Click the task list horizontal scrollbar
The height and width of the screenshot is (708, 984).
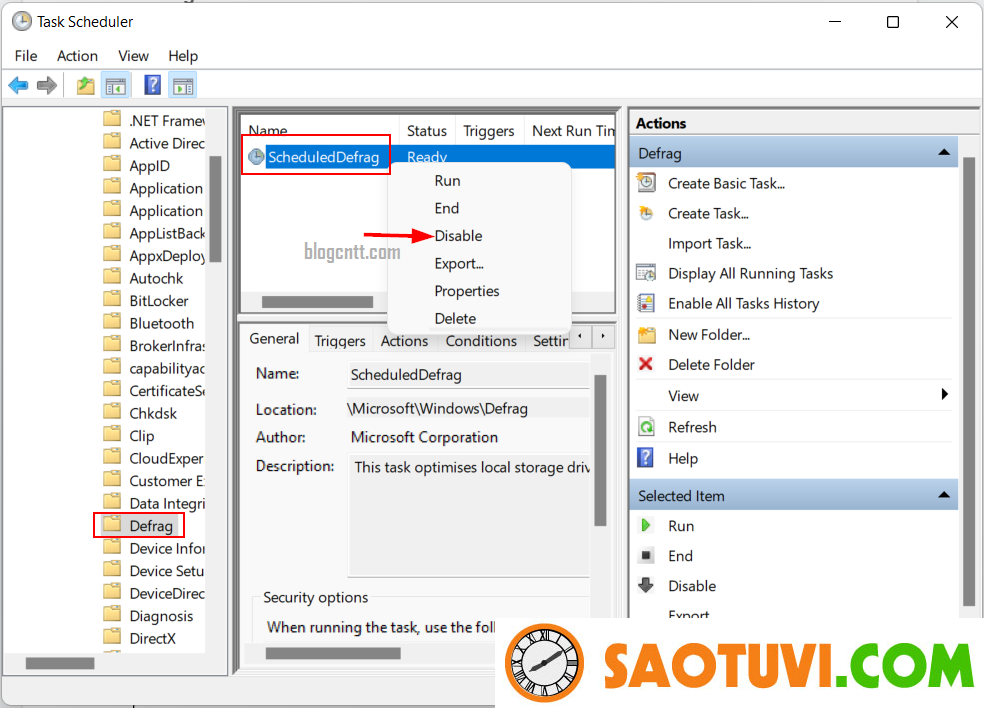[317, 301]
